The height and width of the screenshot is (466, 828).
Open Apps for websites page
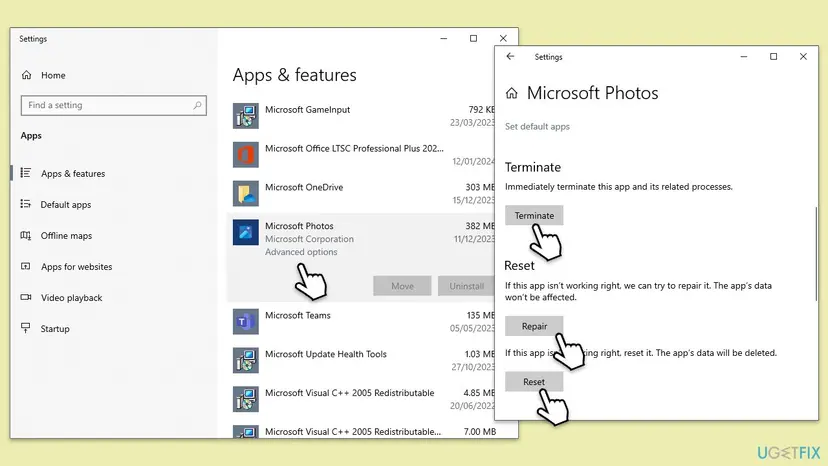[77, 267]
